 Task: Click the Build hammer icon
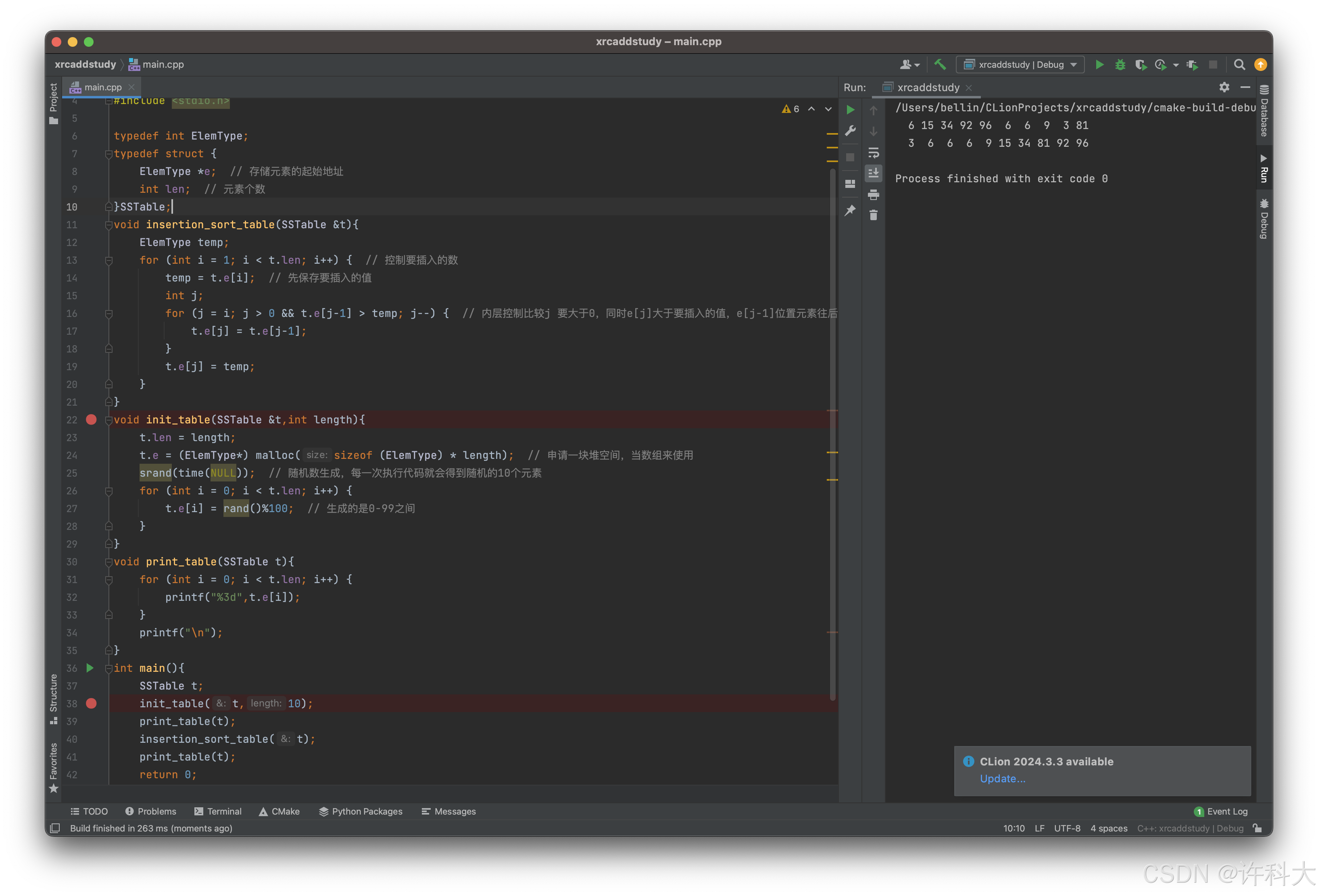coord(940,65)
